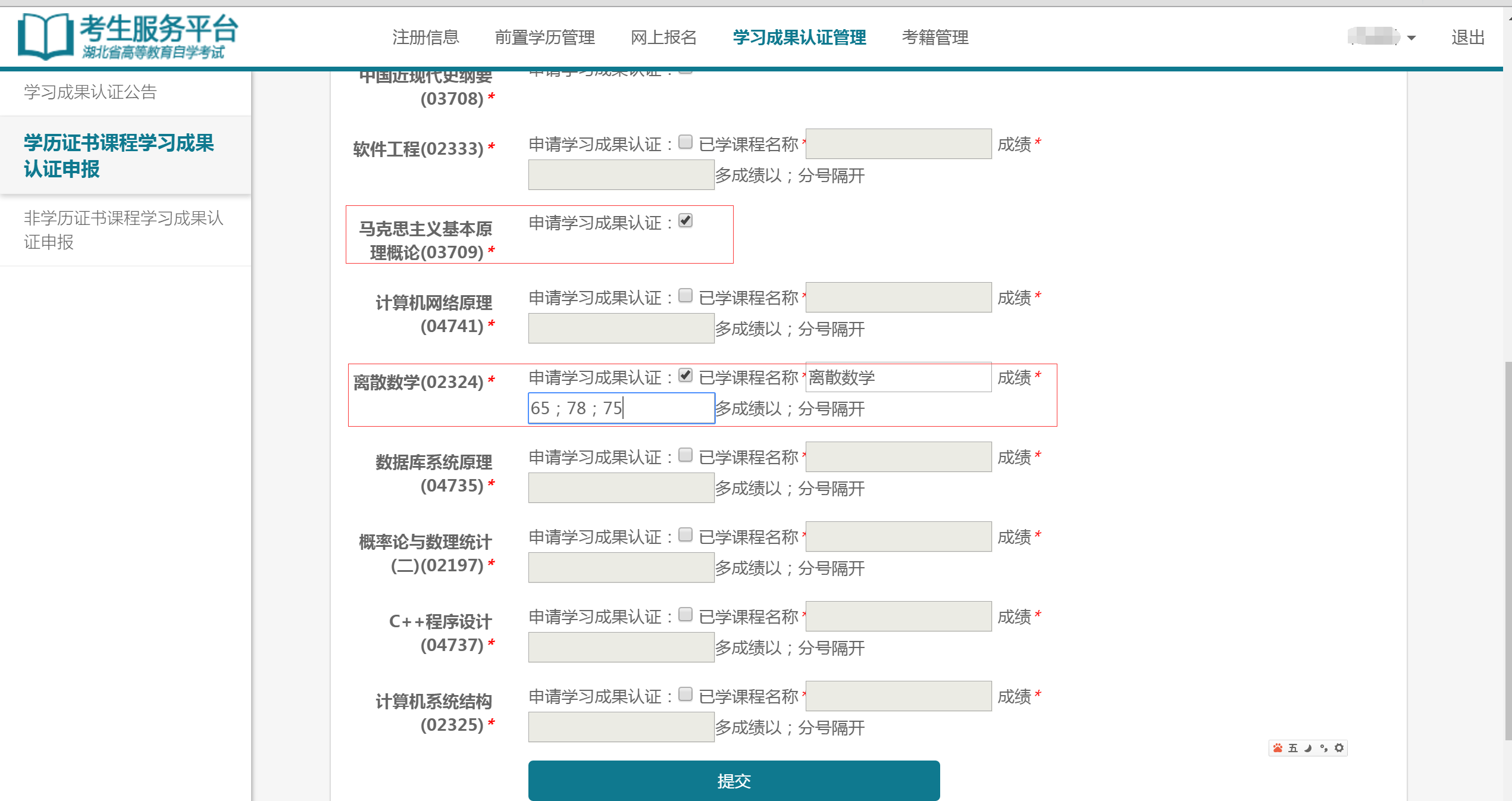Click the 提交 submit button
This screenshot has height=801, width=1512.
732,780
